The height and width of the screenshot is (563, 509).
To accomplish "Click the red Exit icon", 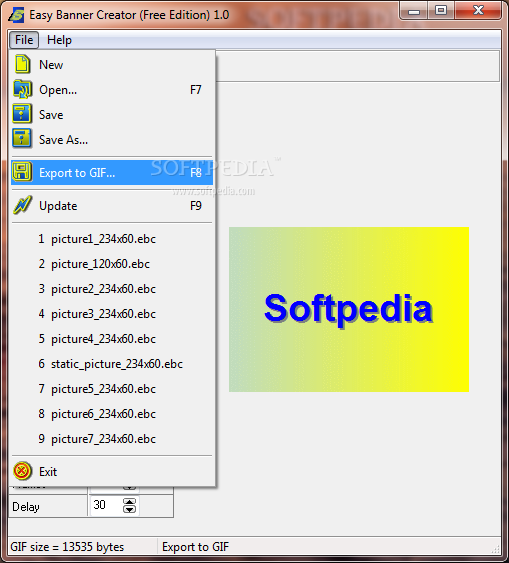I will point(22,471).
